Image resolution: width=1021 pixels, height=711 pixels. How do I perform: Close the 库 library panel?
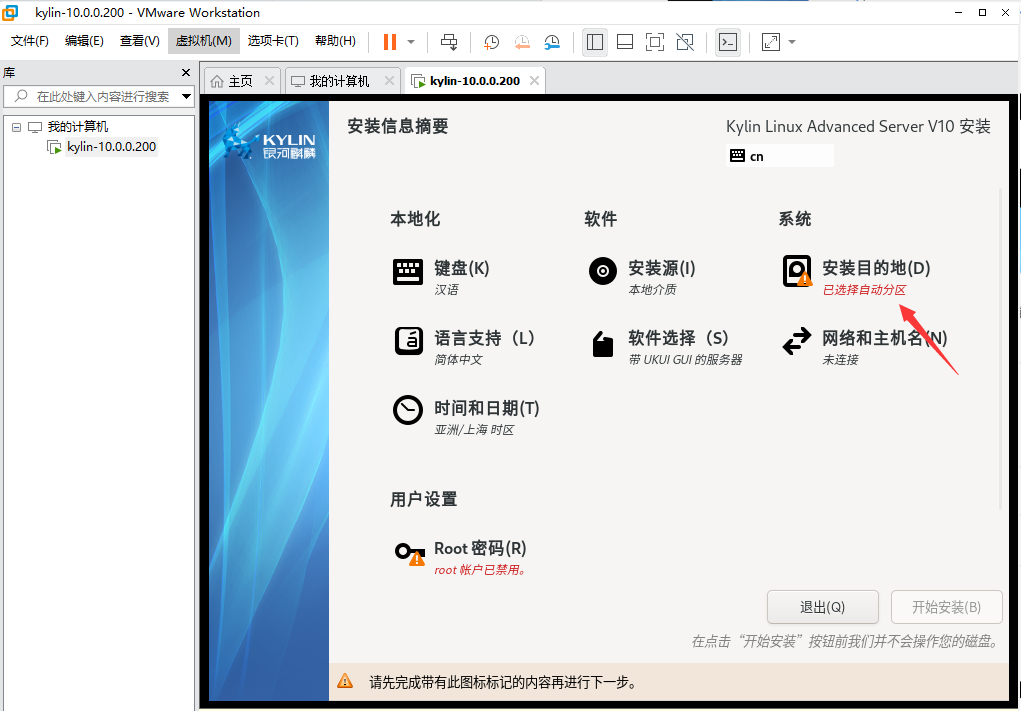(x=186, y=72)
